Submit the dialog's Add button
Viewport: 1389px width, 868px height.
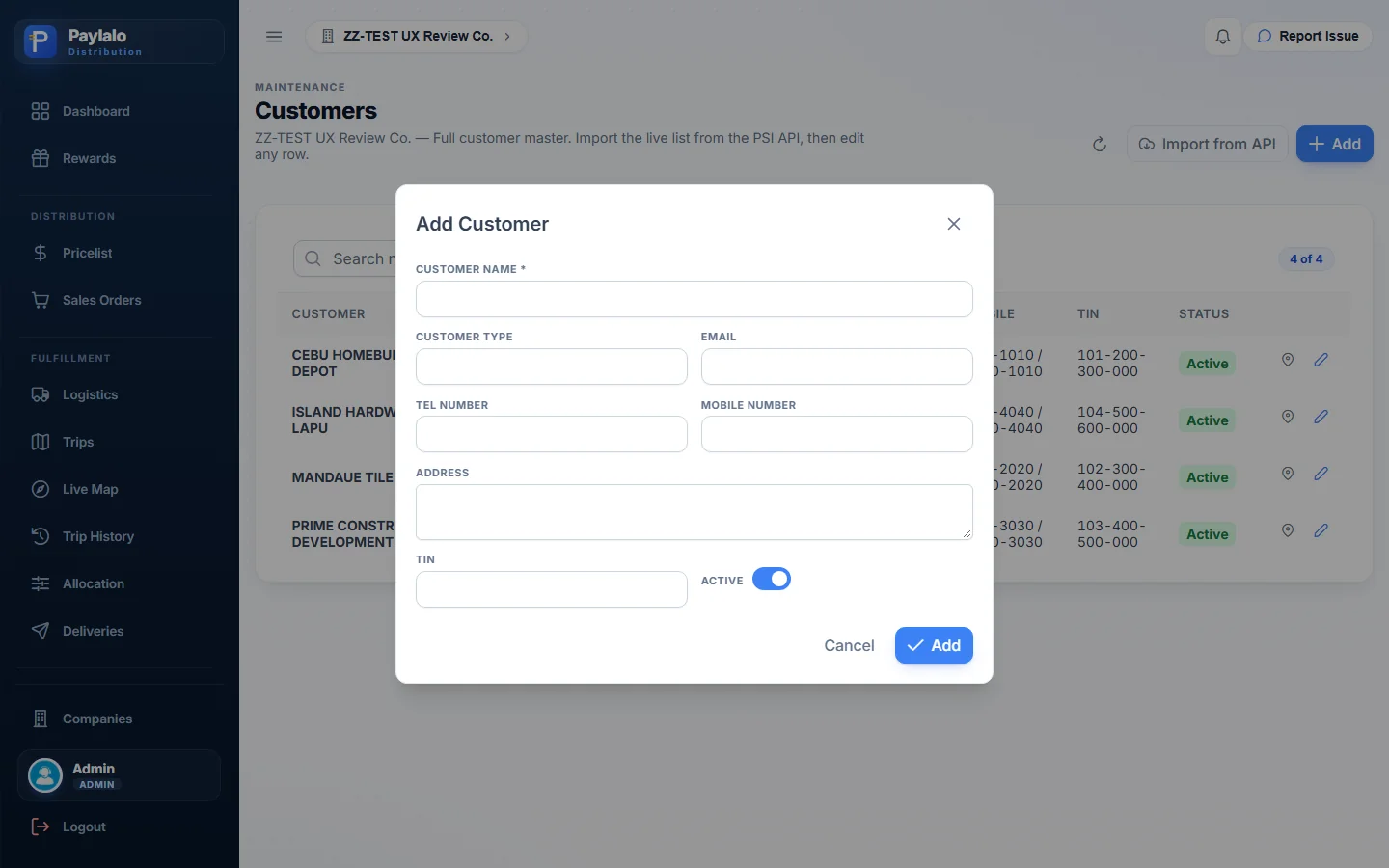click(934, 645)
